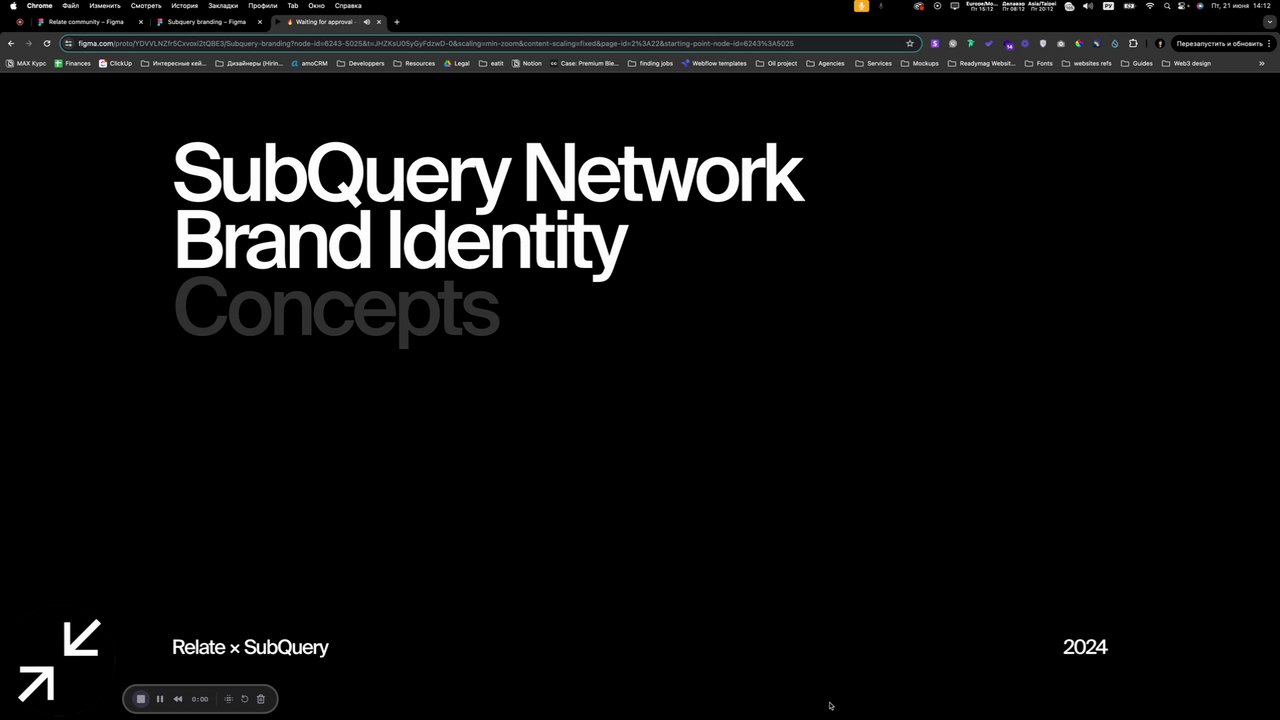This screenshot has width=1280, height=720.
Task: Open the color wheel extension
Action: pyautogui.click(x=1079, y=43)
